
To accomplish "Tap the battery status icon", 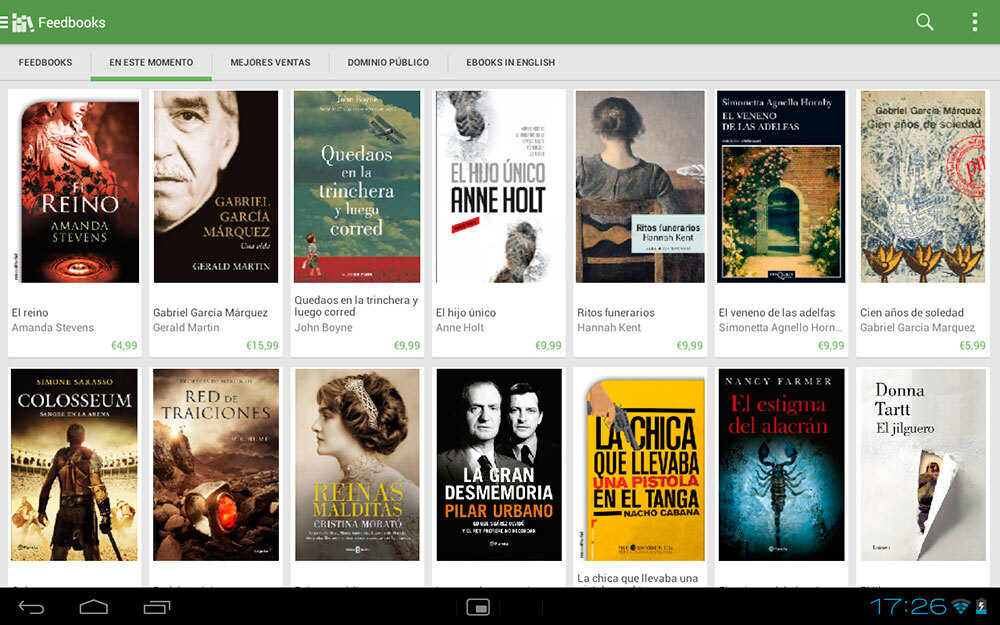I will pyautogui.click(x=982, y=606).
